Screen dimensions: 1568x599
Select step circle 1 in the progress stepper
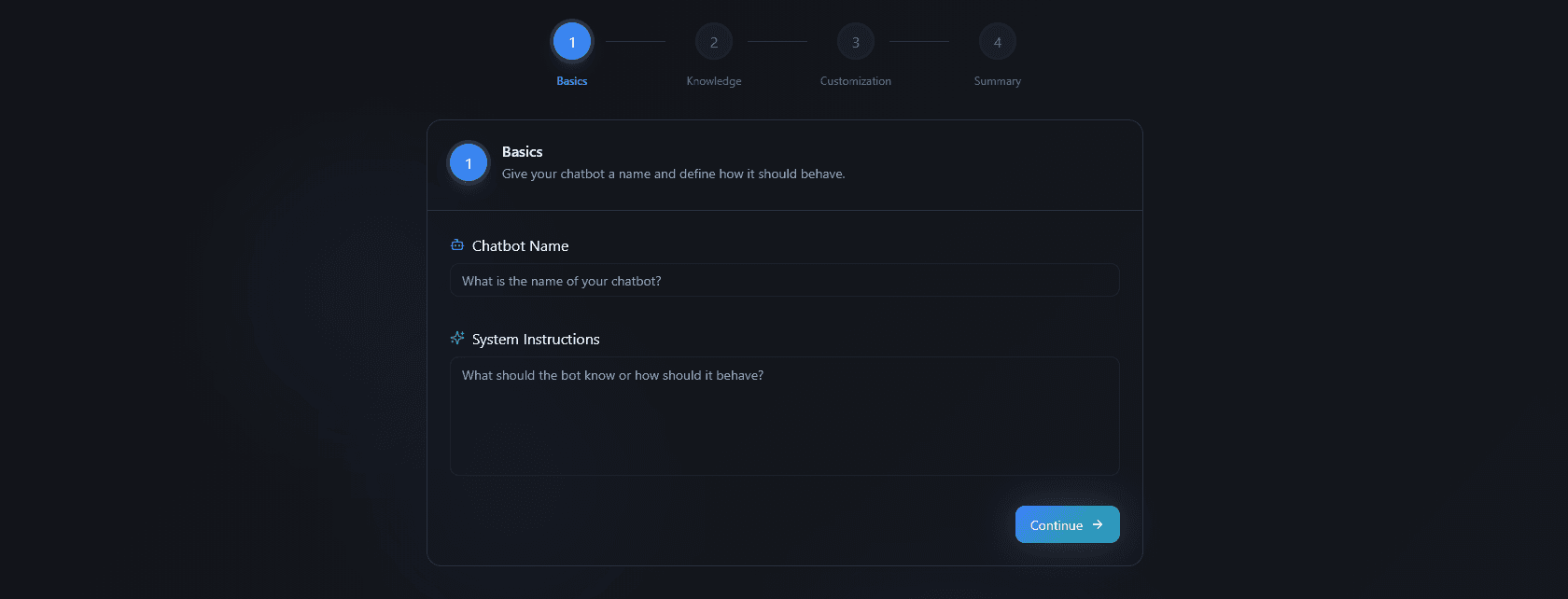[x=571, y=41]
